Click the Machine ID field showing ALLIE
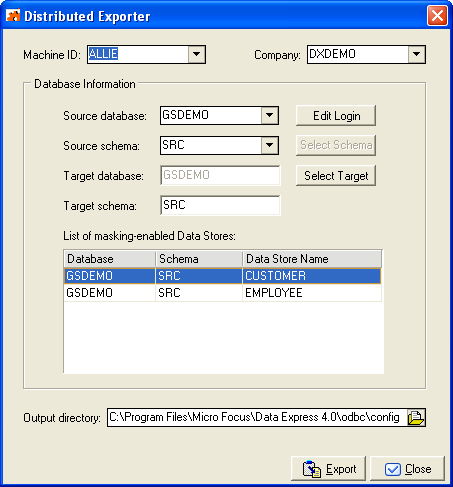This screenshot has width=453, height=487. pos(138,54)
